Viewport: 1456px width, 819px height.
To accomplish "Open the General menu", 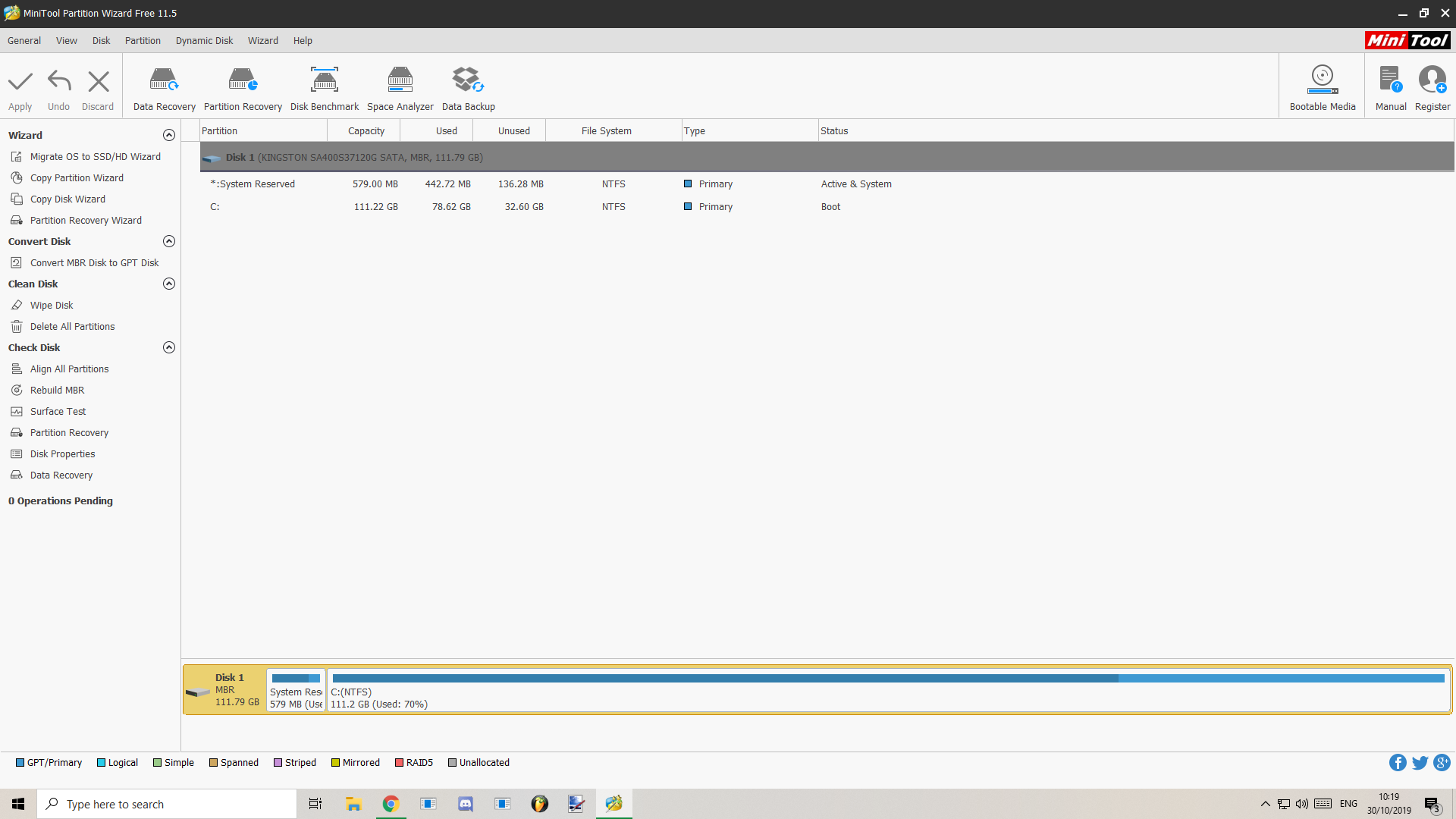I will click(24, 40).
